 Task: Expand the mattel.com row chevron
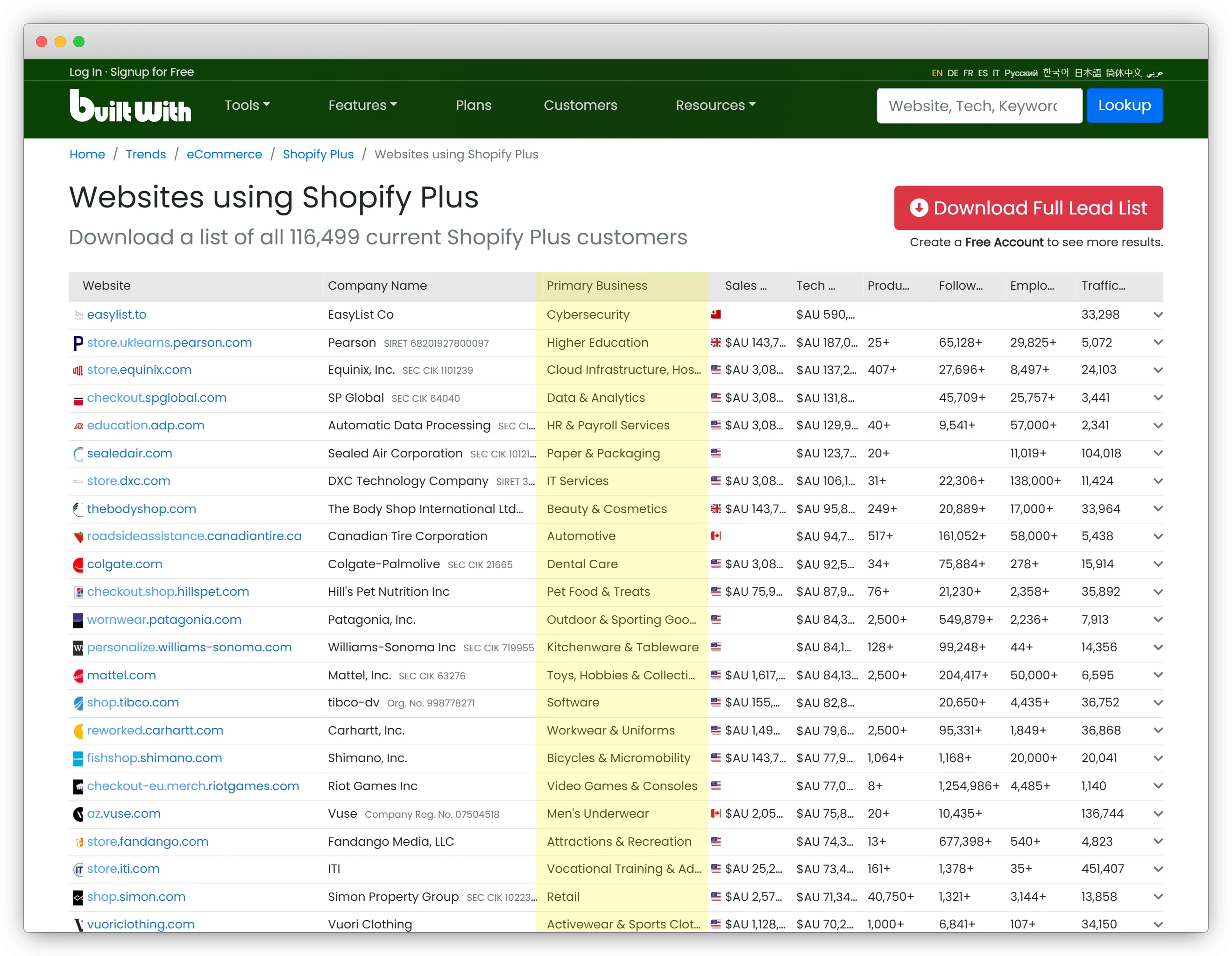(x=1158, y=676)
